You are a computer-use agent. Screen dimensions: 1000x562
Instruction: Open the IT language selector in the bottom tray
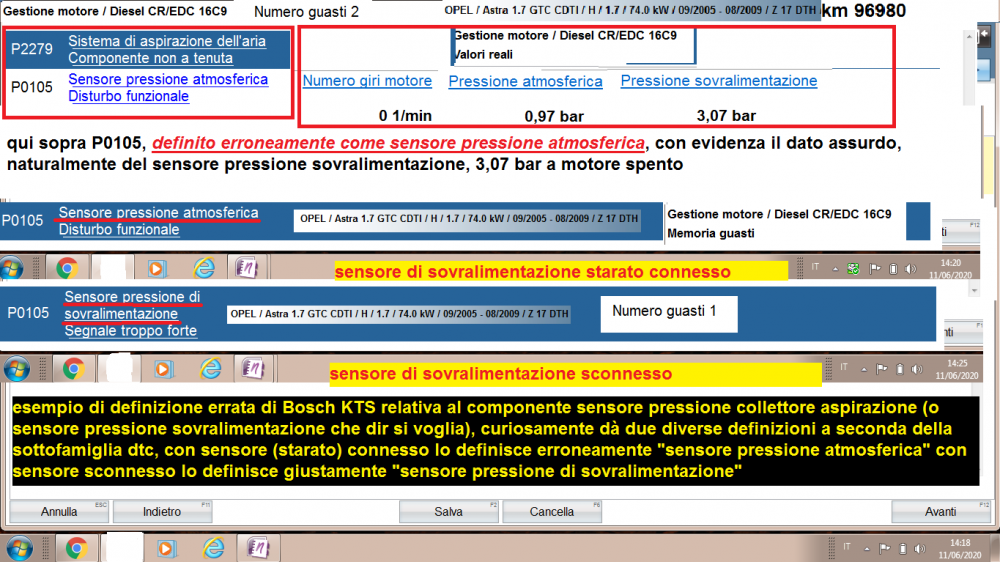click(x=846, y=548)
